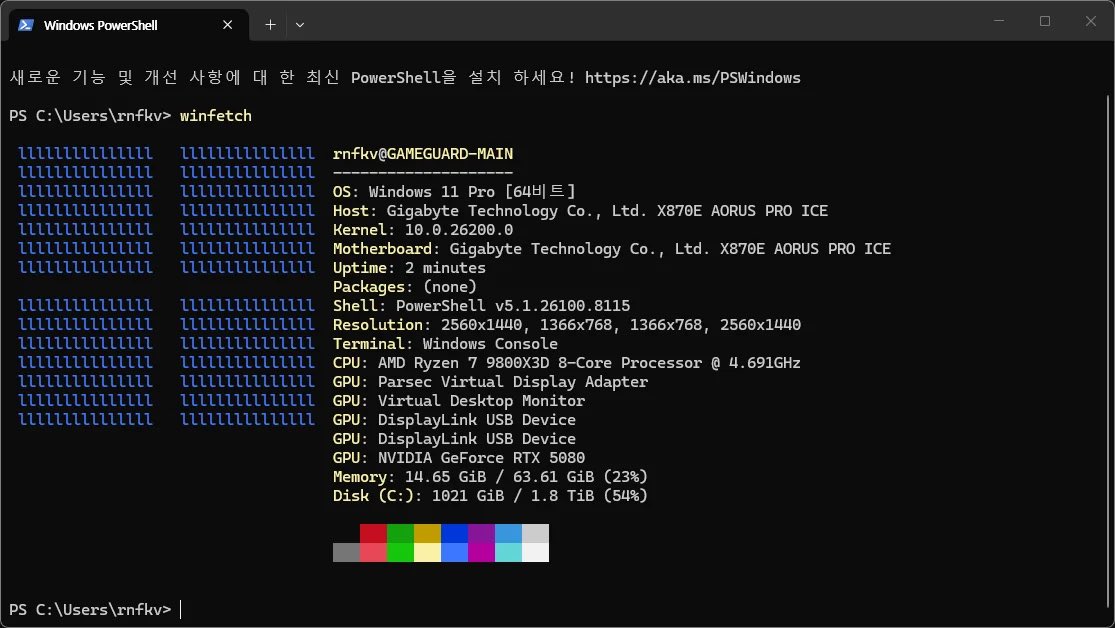Image resolution: width=1115 pixels, height=628 pixels.
Task: Click the Packages: (none) line
Action: 405,287
